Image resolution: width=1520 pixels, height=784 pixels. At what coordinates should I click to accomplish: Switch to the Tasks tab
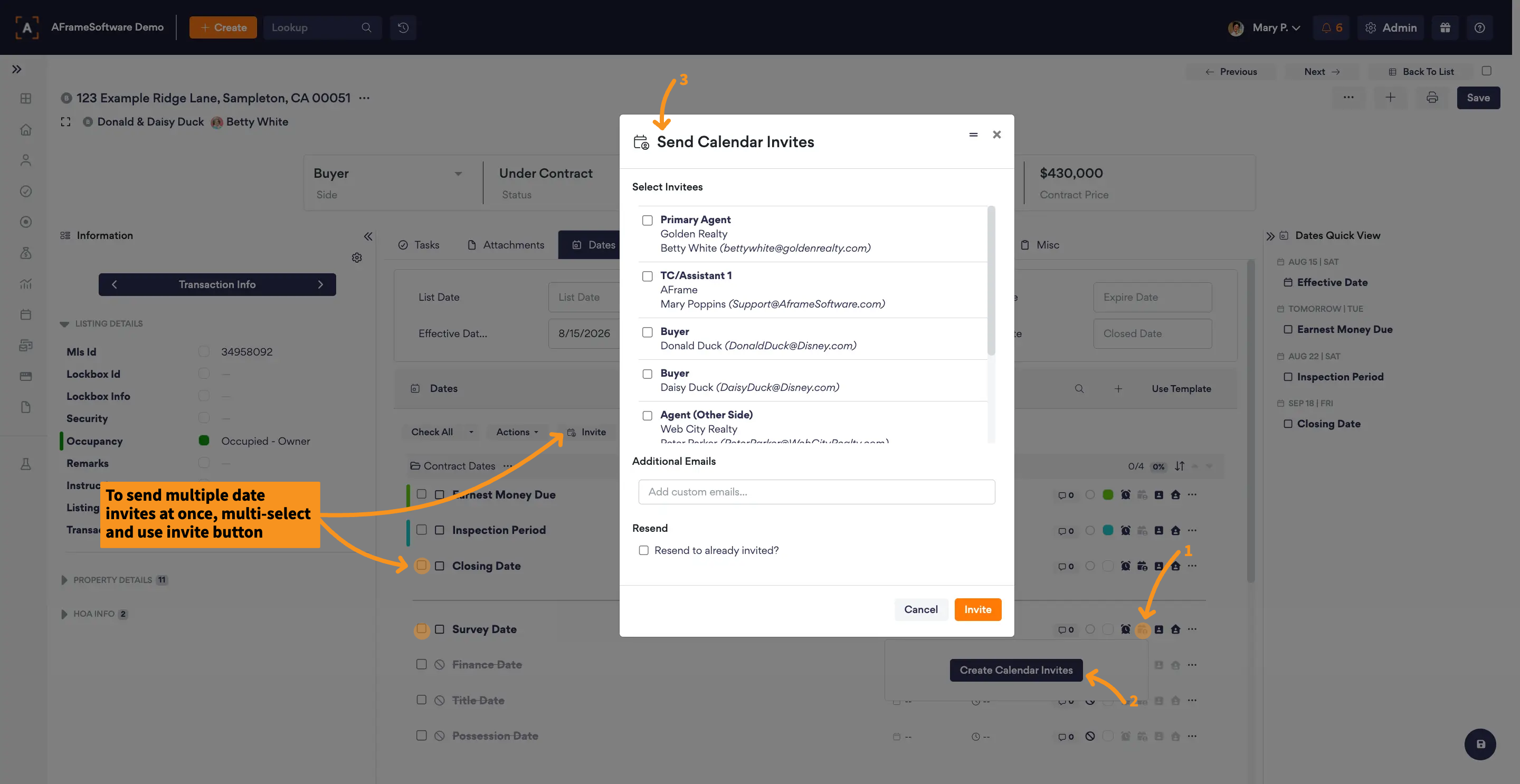pyautogui.click(x=419, y=245)
